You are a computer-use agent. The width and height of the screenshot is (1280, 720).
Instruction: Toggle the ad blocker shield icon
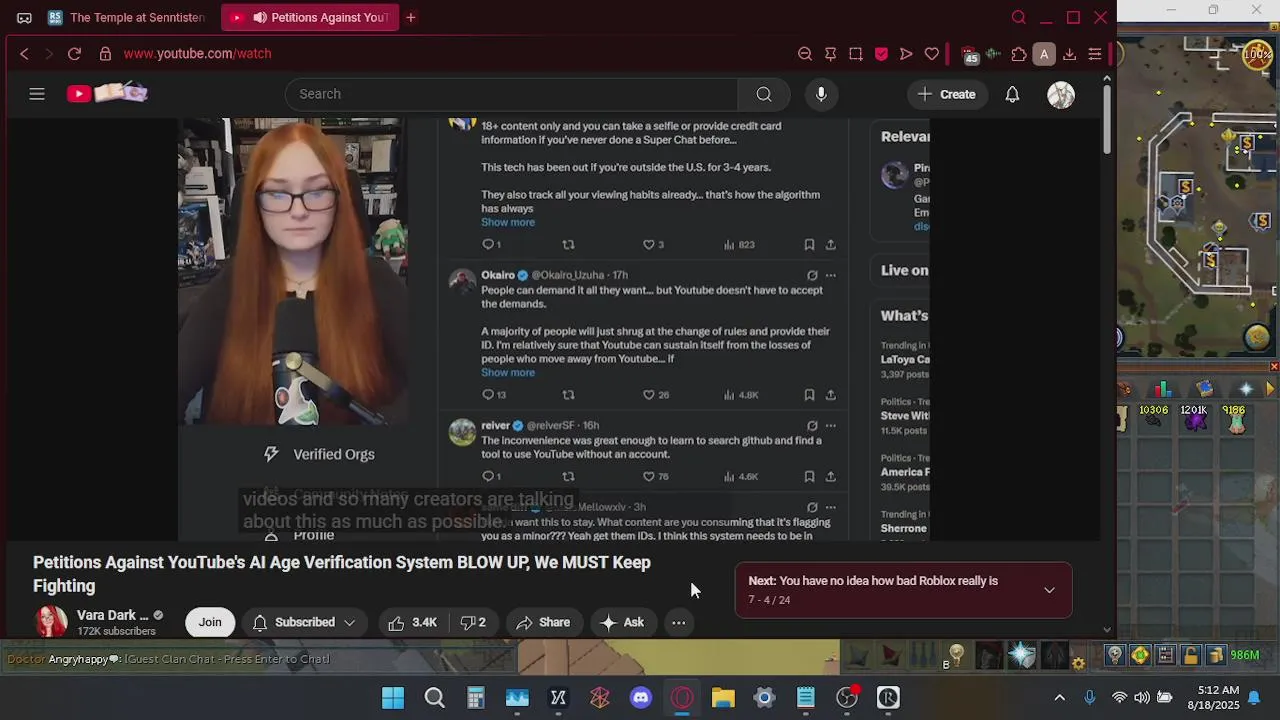tap(881, 54)
